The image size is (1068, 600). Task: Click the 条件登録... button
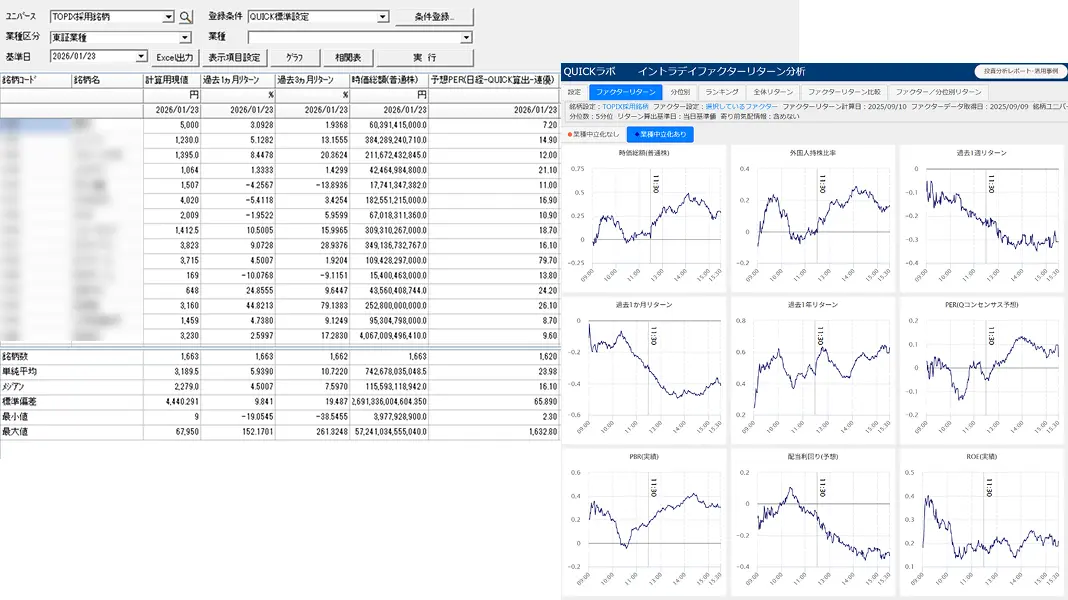click(x=434, y=16)
